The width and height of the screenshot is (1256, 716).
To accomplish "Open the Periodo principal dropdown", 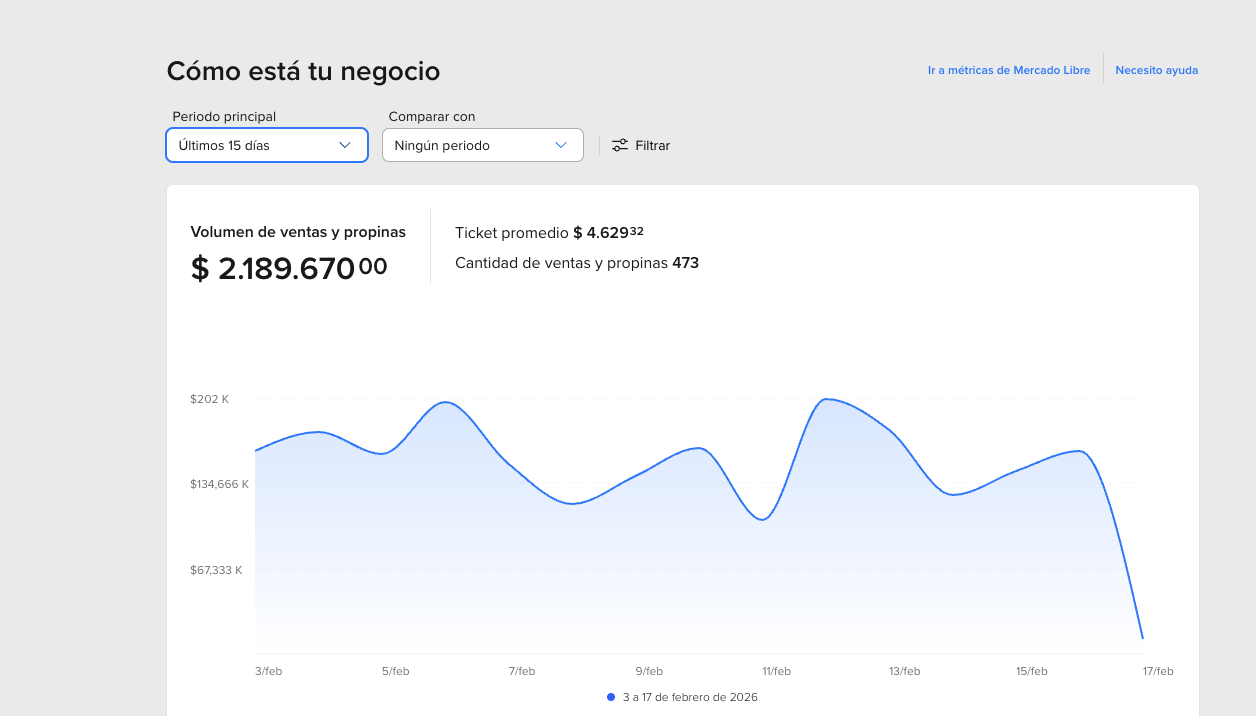I will coord(266,145).
